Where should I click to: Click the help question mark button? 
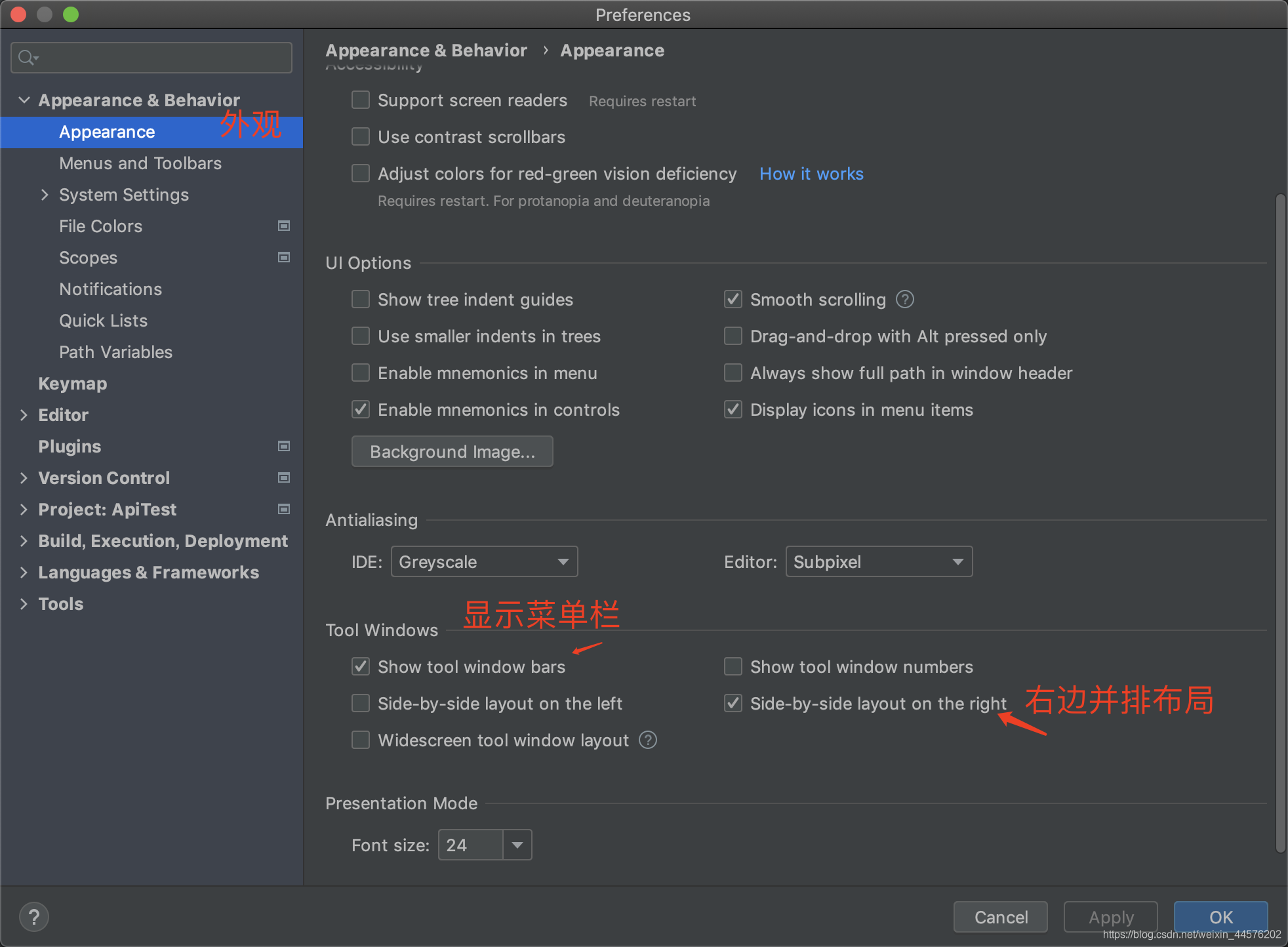pyautogui.click(x=34, y=916)
